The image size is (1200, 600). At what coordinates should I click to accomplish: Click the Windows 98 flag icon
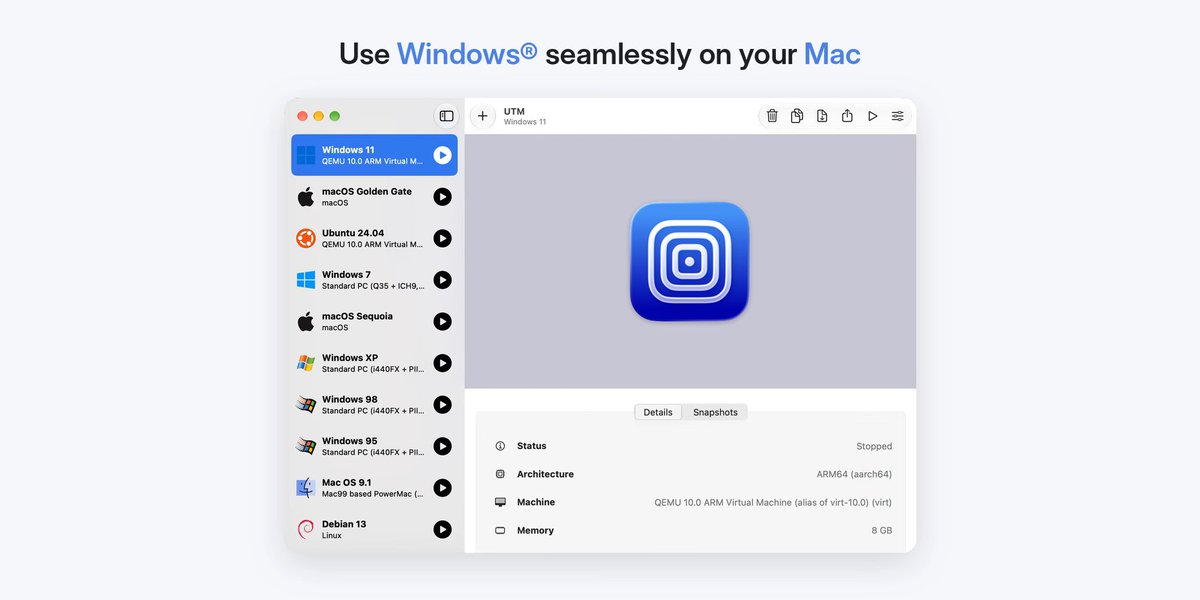pyautogui.click(x=306, y=405)
